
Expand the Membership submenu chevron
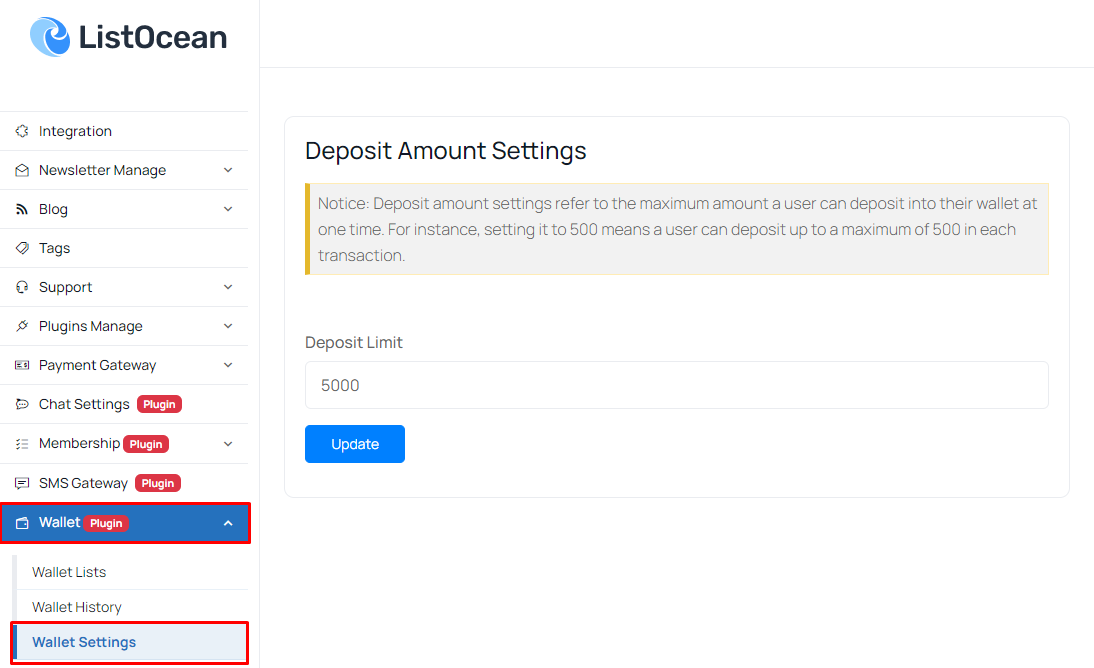point(228,443)
